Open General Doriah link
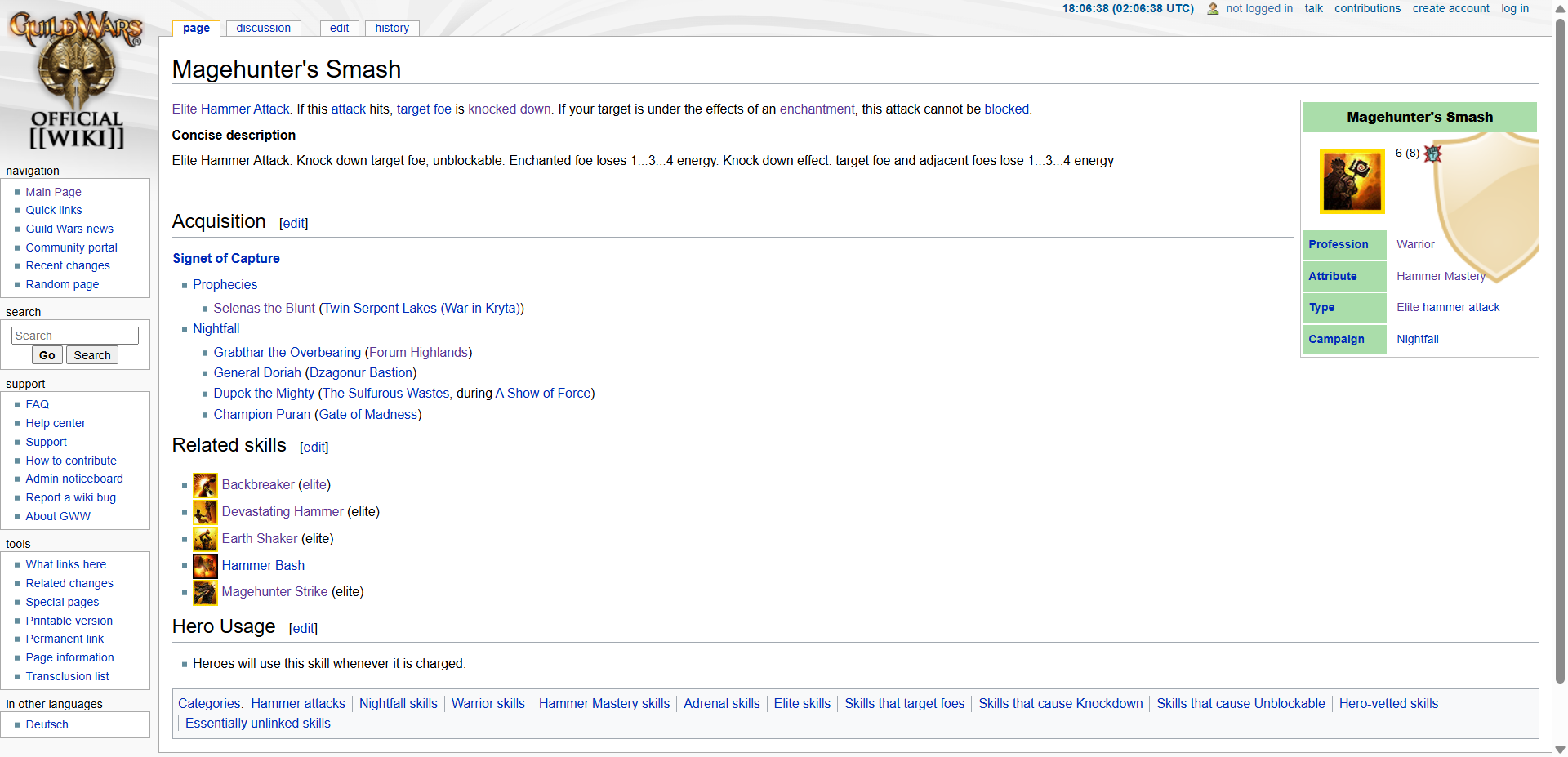The image size is (1568, 757). tap(257, 372)
